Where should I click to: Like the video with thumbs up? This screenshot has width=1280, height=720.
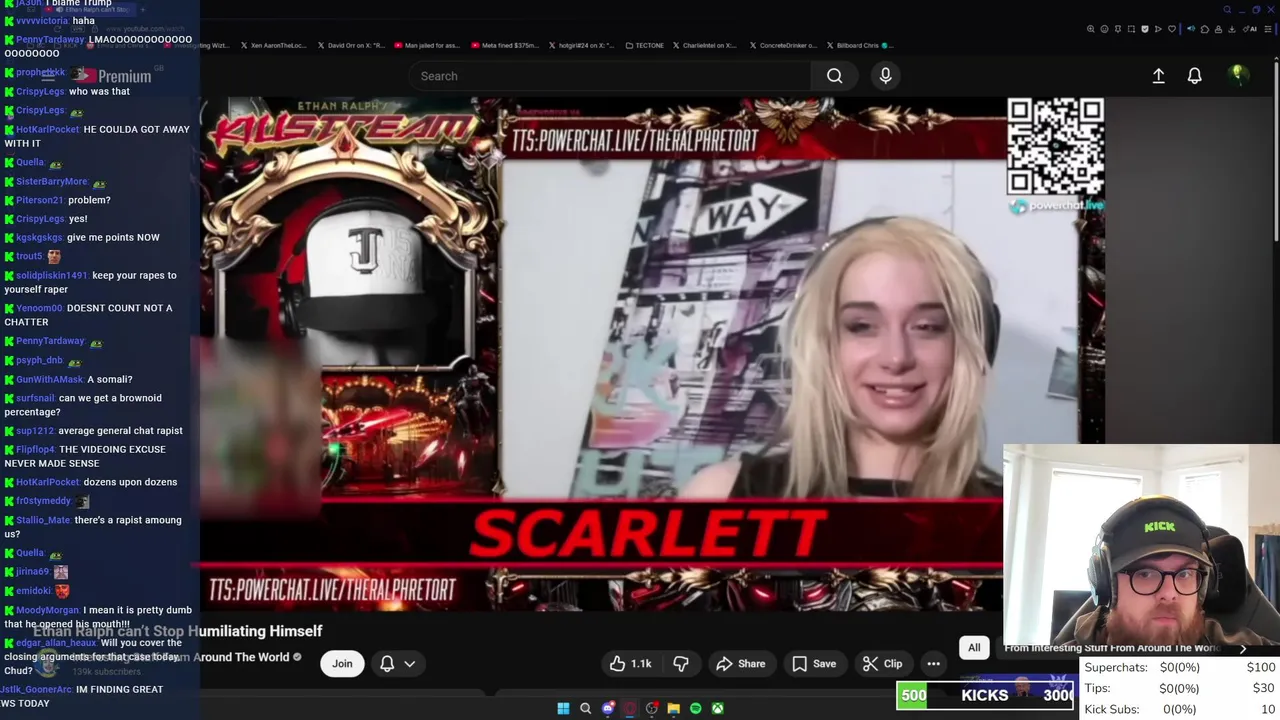pyautogui.click(x=631, y=663)
